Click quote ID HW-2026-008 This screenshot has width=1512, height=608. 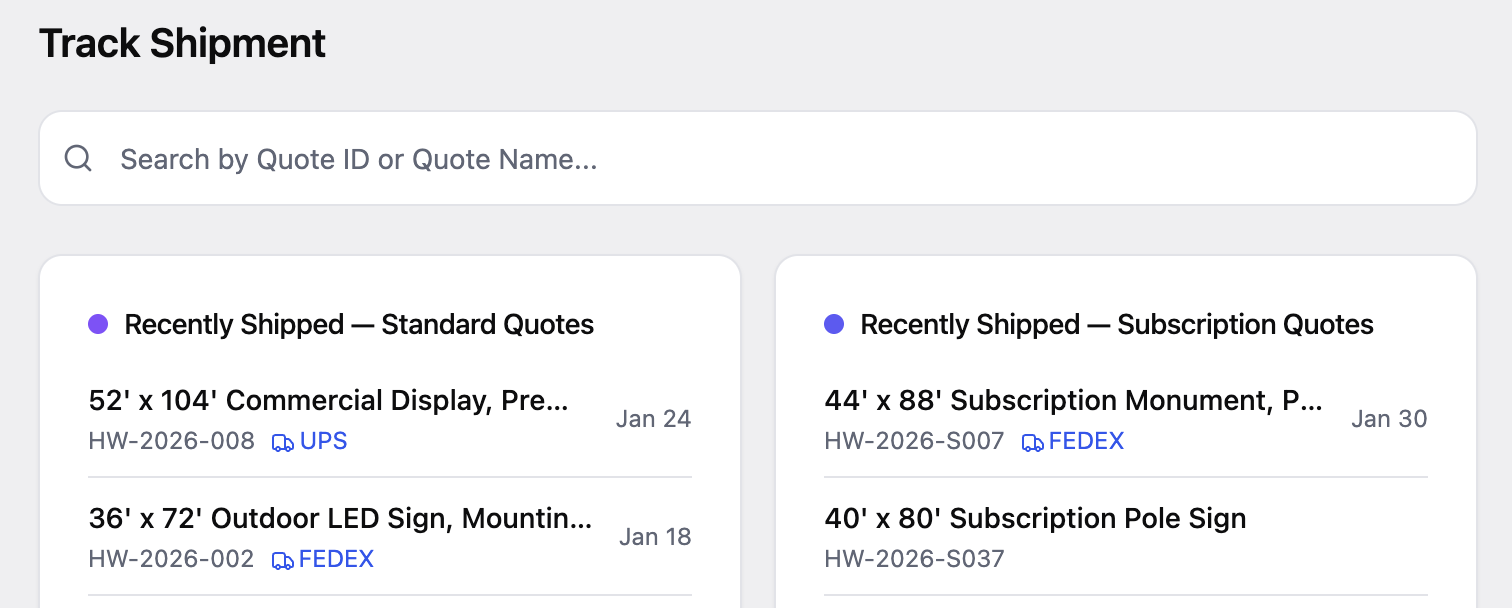[172, 441]
